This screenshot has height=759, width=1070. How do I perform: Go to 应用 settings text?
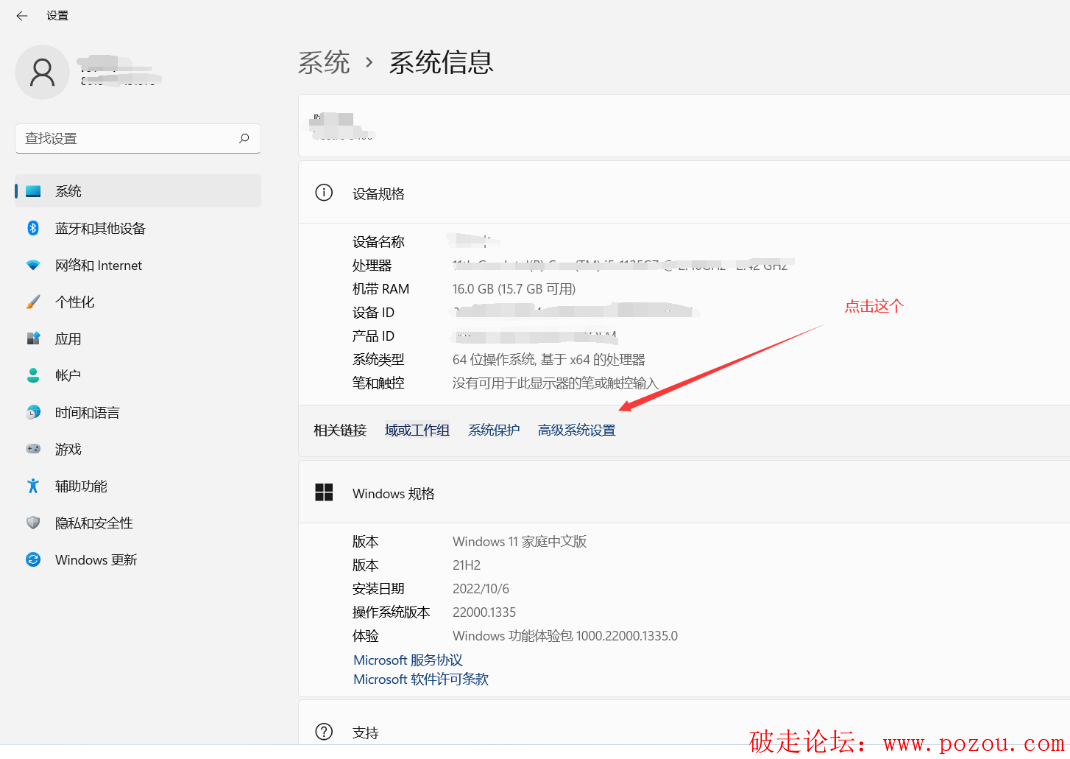(x=68, y=339)
